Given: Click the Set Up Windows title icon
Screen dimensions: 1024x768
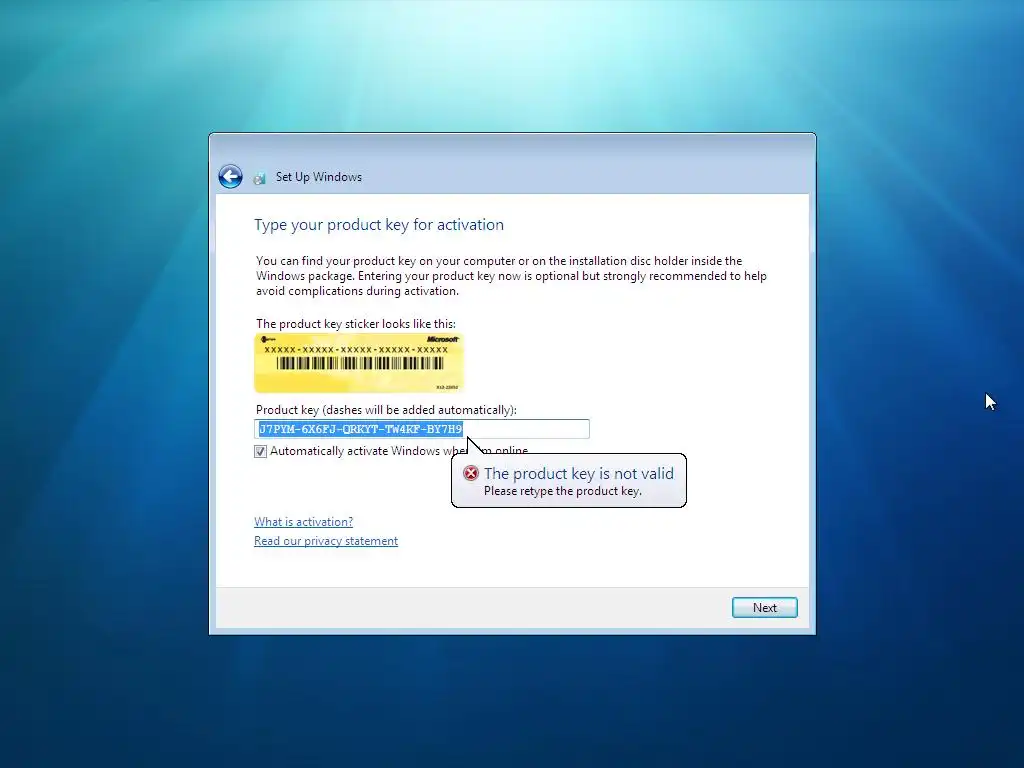Looking at the screenshot, I should [x=260, y=178].
